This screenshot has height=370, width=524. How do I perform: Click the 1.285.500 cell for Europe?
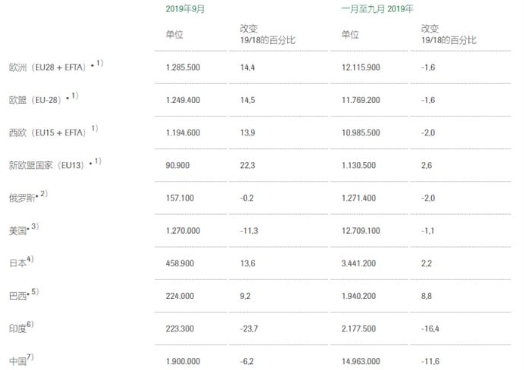[x=183, y=67]
